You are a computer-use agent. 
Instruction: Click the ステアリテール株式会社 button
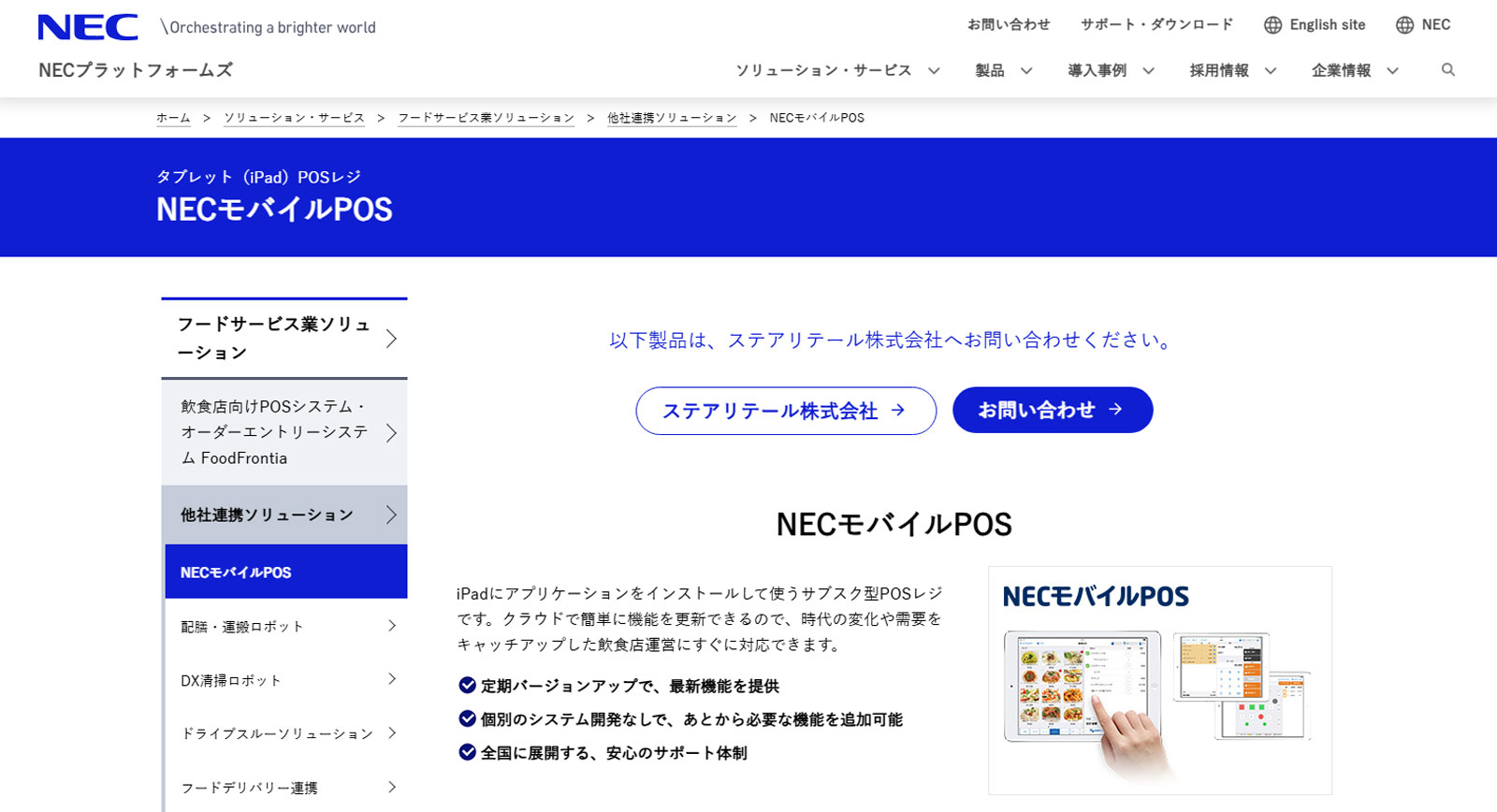786,411
